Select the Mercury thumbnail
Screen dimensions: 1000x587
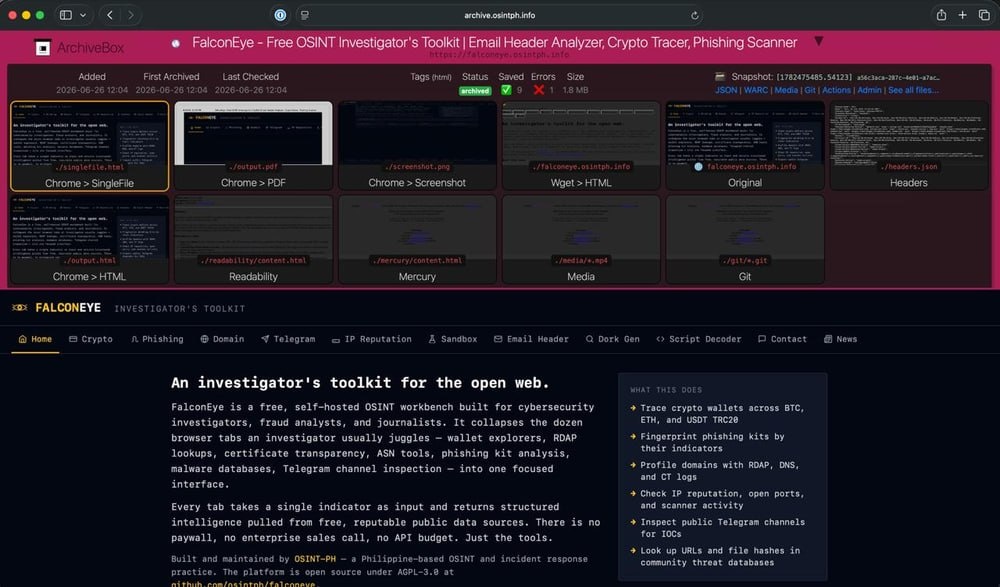[x=417, y=239]
